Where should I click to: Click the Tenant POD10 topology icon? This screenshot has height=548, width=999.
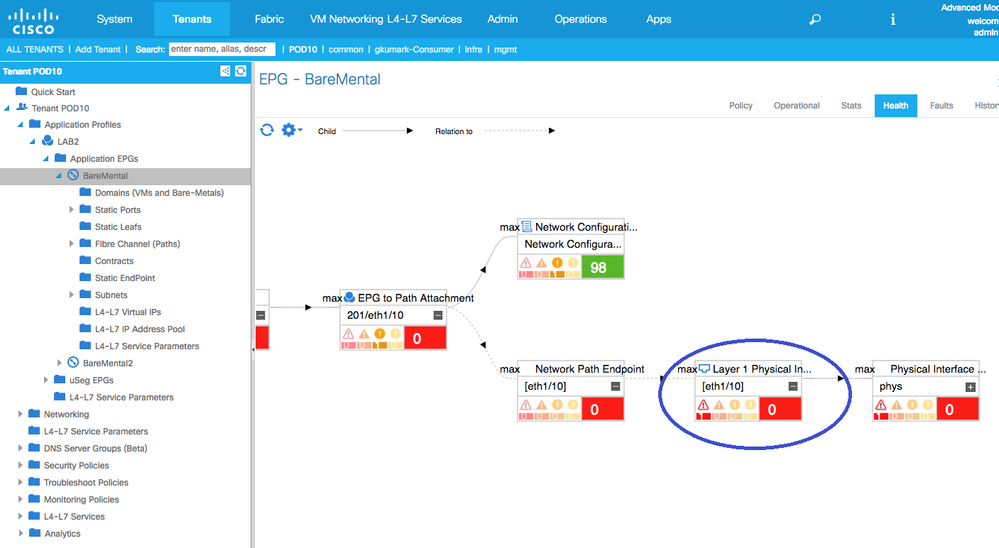click(x=225, y=71)
